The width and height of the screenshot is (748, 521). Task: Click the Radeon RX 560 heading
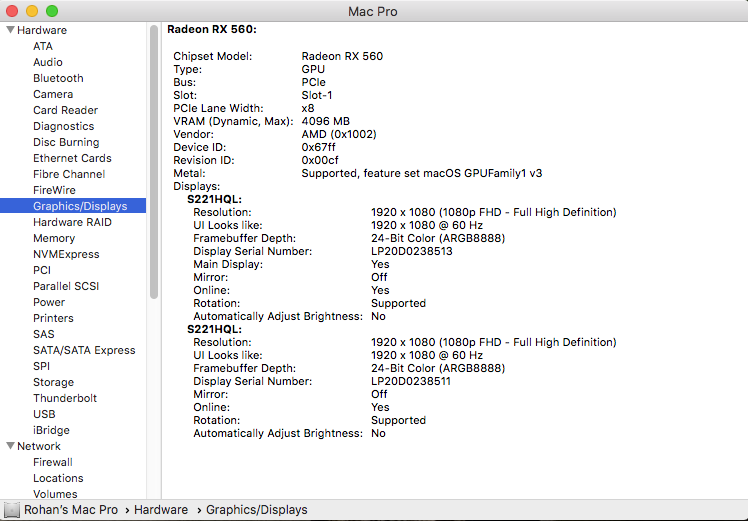pos(212,29)
